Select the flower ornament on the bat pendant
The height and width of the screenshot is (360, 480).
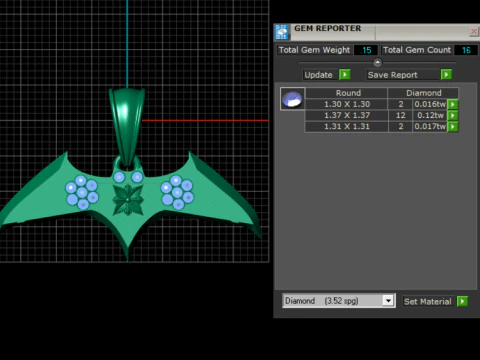[128, 200]
